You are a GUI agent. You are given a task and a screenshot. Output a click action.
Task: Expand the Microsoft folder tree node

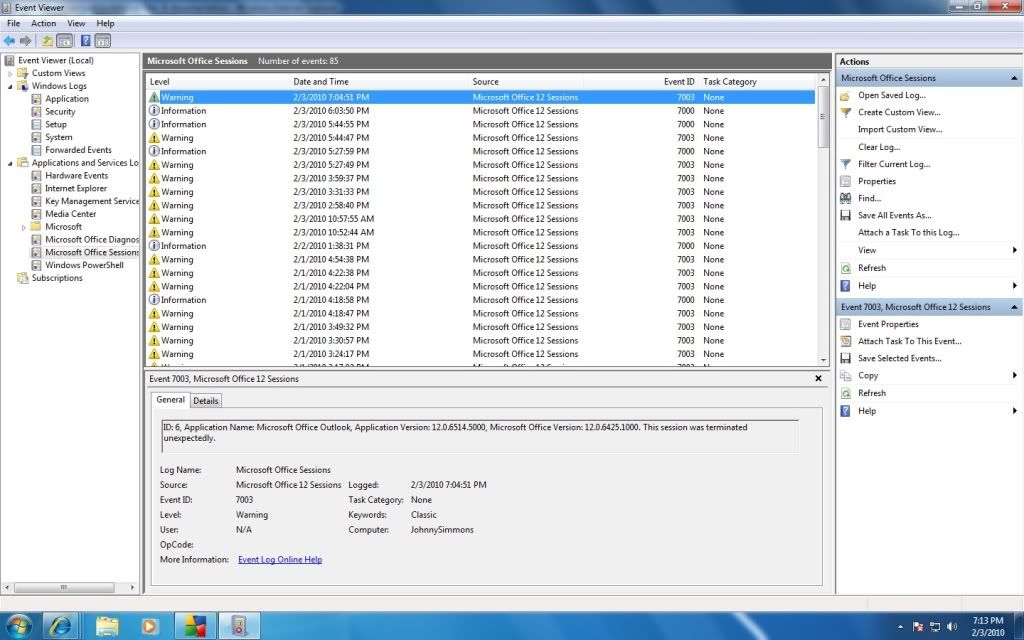[x=24, y=227]
